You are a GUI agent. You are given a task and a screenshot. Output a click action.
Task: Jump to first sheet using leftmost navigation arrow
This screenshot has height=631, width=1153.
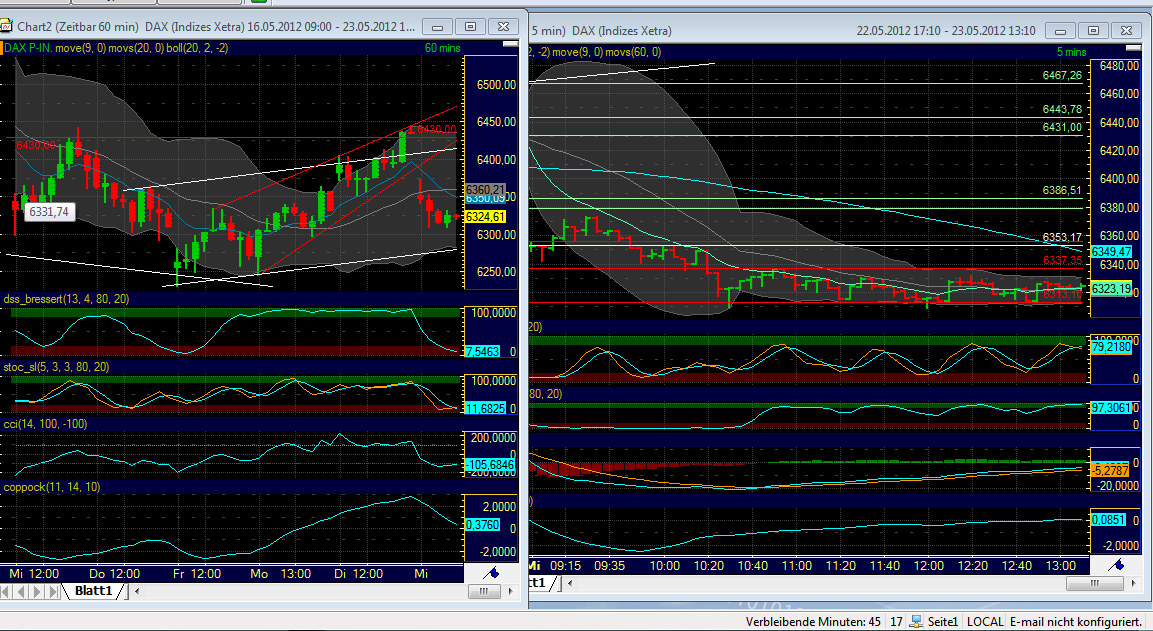tap(6, 591)
